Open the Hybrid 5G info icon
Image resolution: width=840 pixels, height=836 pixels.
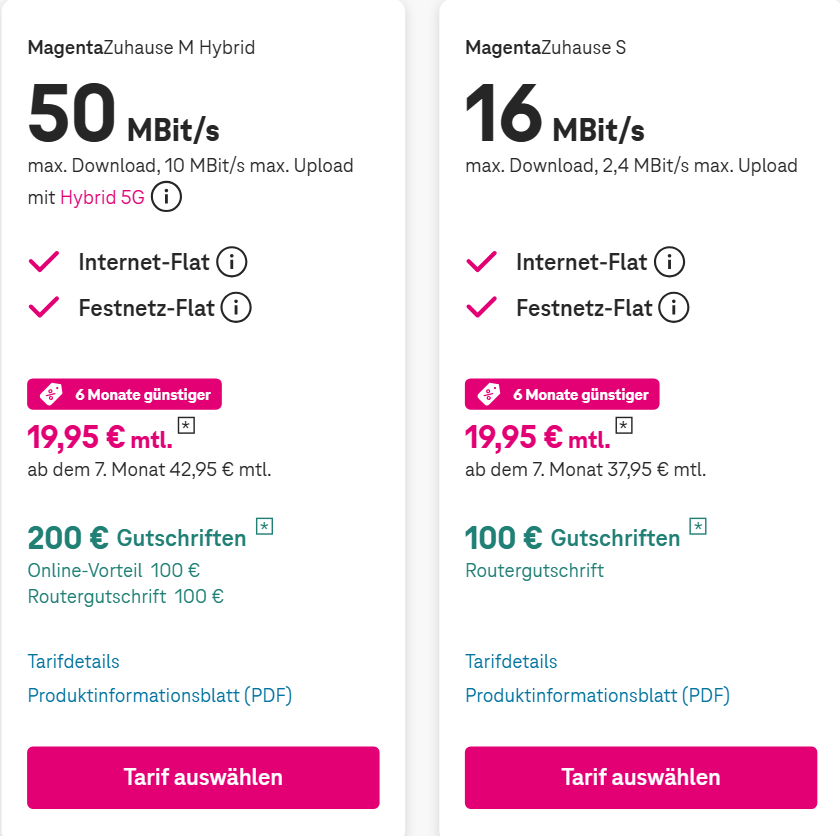[166, 196]
